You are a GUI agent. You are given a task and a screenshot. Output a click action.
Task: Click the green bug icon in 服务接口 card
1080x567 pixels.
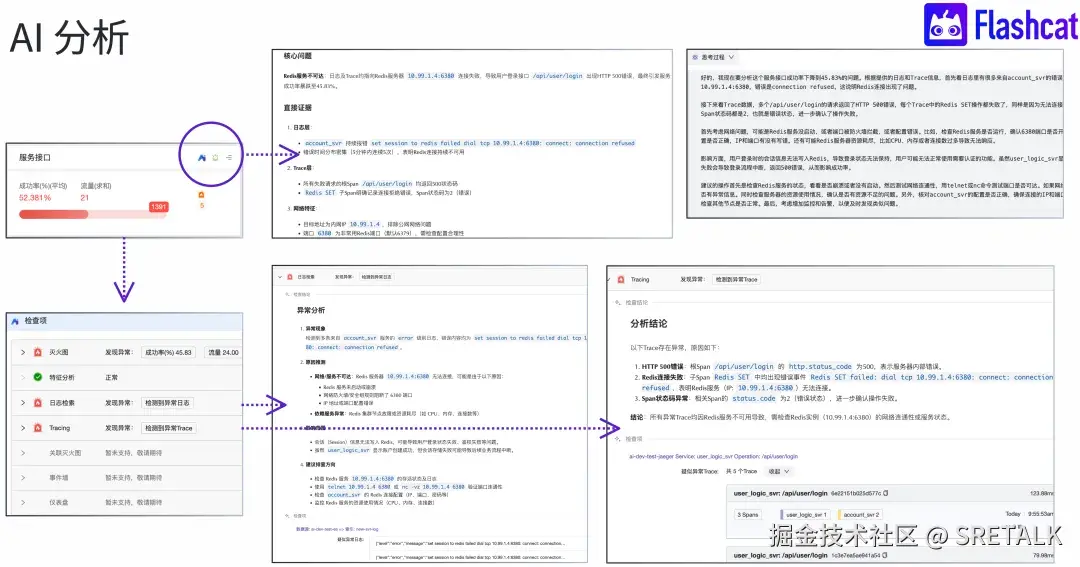pyautogui.click(x=216, y=158)
